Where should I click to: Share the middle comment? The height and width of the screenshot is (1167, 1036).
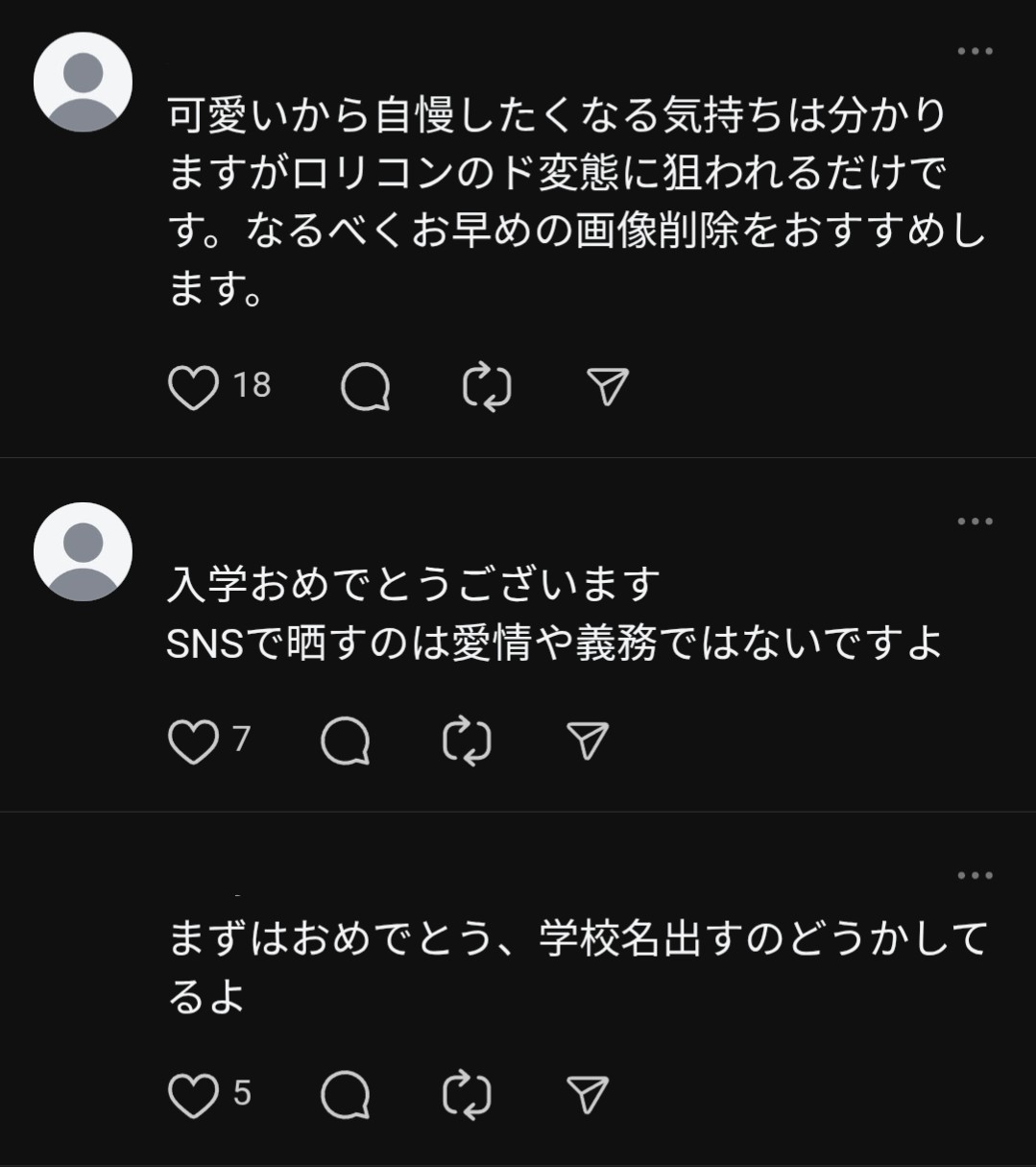589,740
